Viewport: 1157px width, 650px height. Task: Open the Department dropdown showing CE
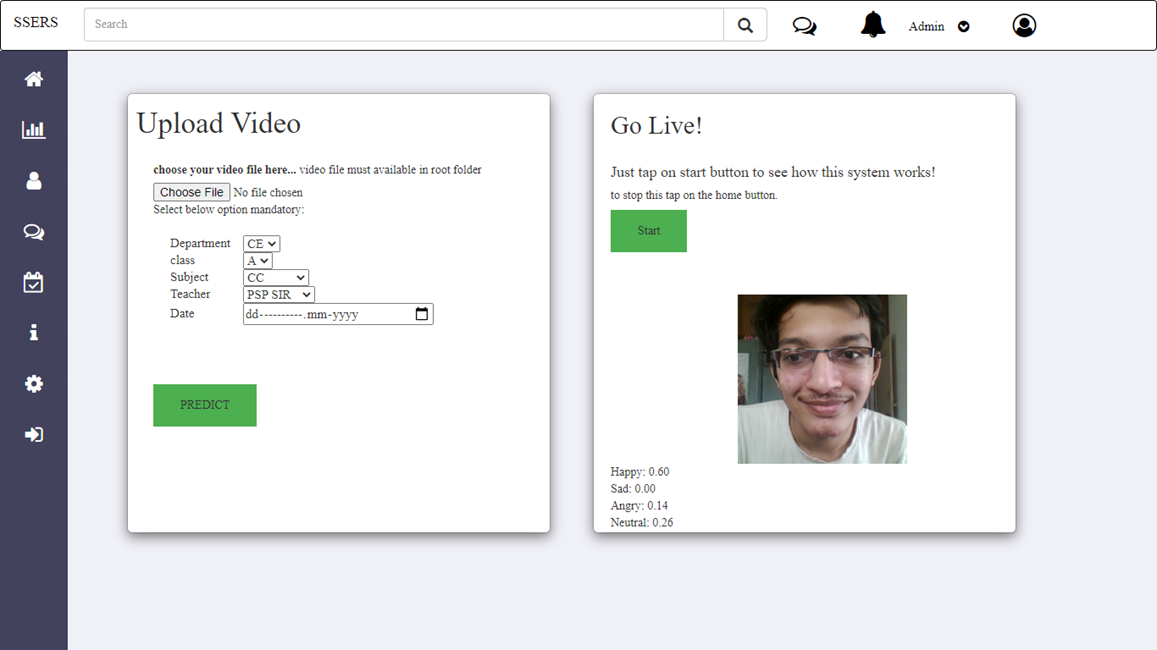(261, 243)
